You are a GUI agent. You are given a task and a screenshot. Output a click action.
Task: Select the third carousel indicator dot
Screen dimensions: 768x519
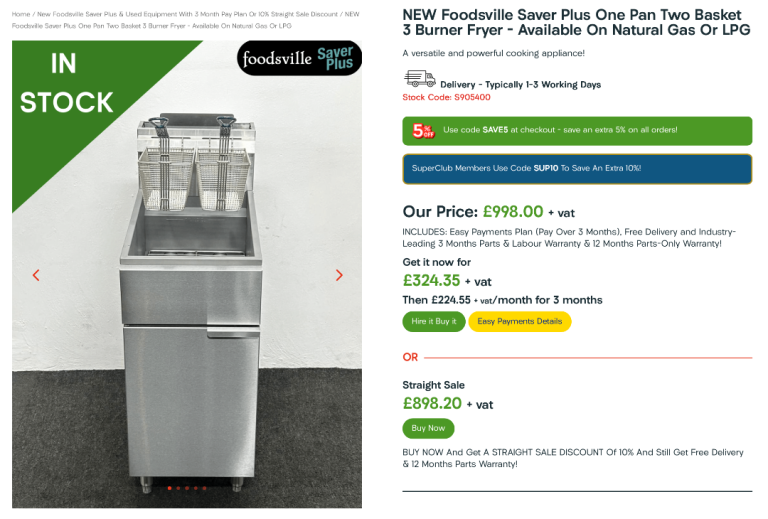(x=187, y=488)
